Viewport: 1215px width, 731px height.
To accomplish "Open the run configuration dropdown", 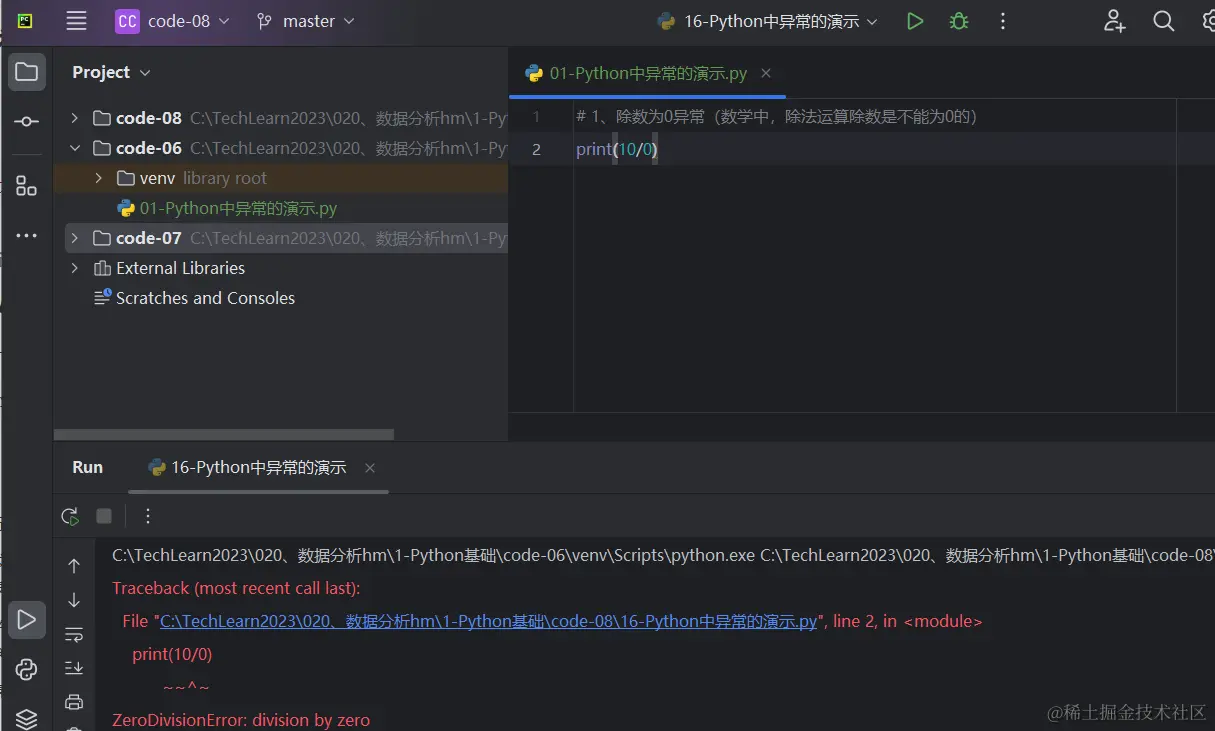I will tap(766, 20).
